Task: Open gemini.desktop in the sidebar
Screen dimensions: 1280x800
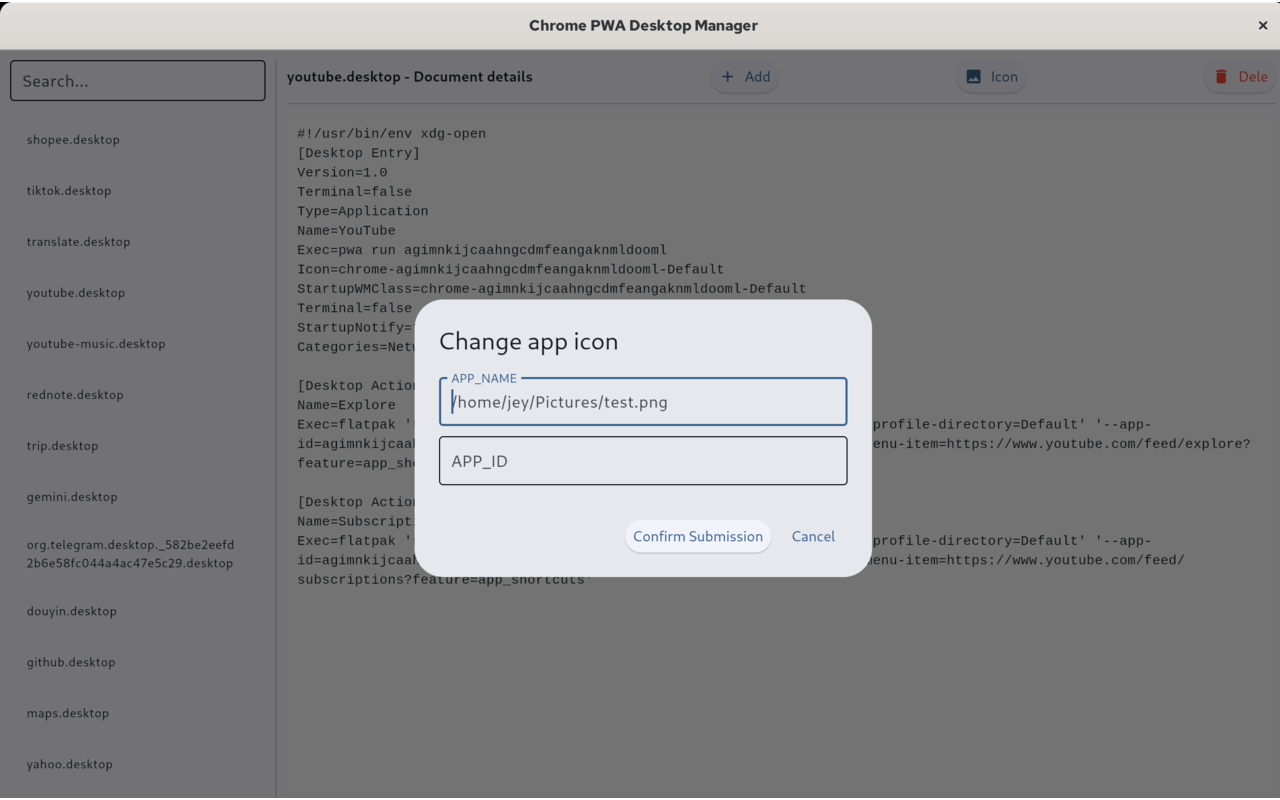Action: (x=72, y=497)
